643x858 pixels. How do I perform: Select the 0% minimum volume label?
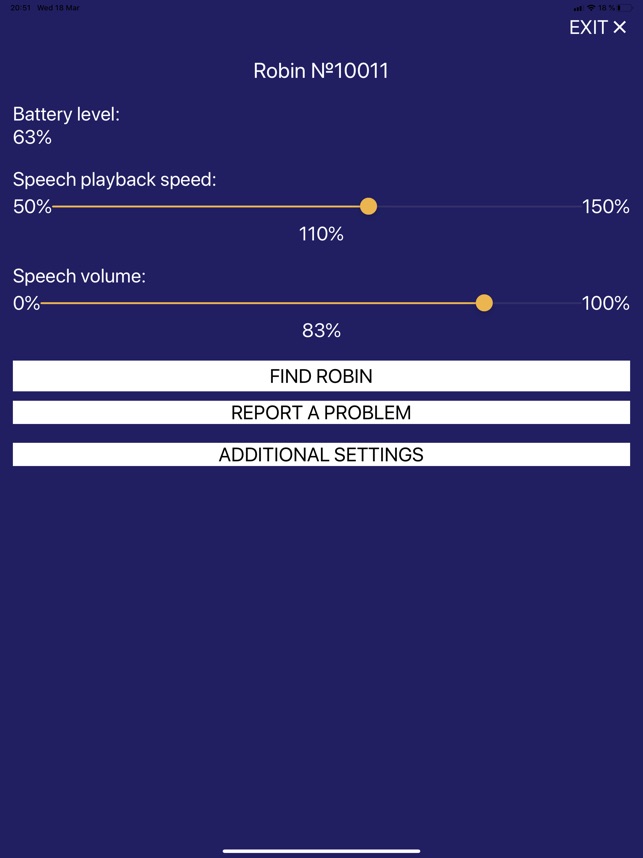coord(26,303)
